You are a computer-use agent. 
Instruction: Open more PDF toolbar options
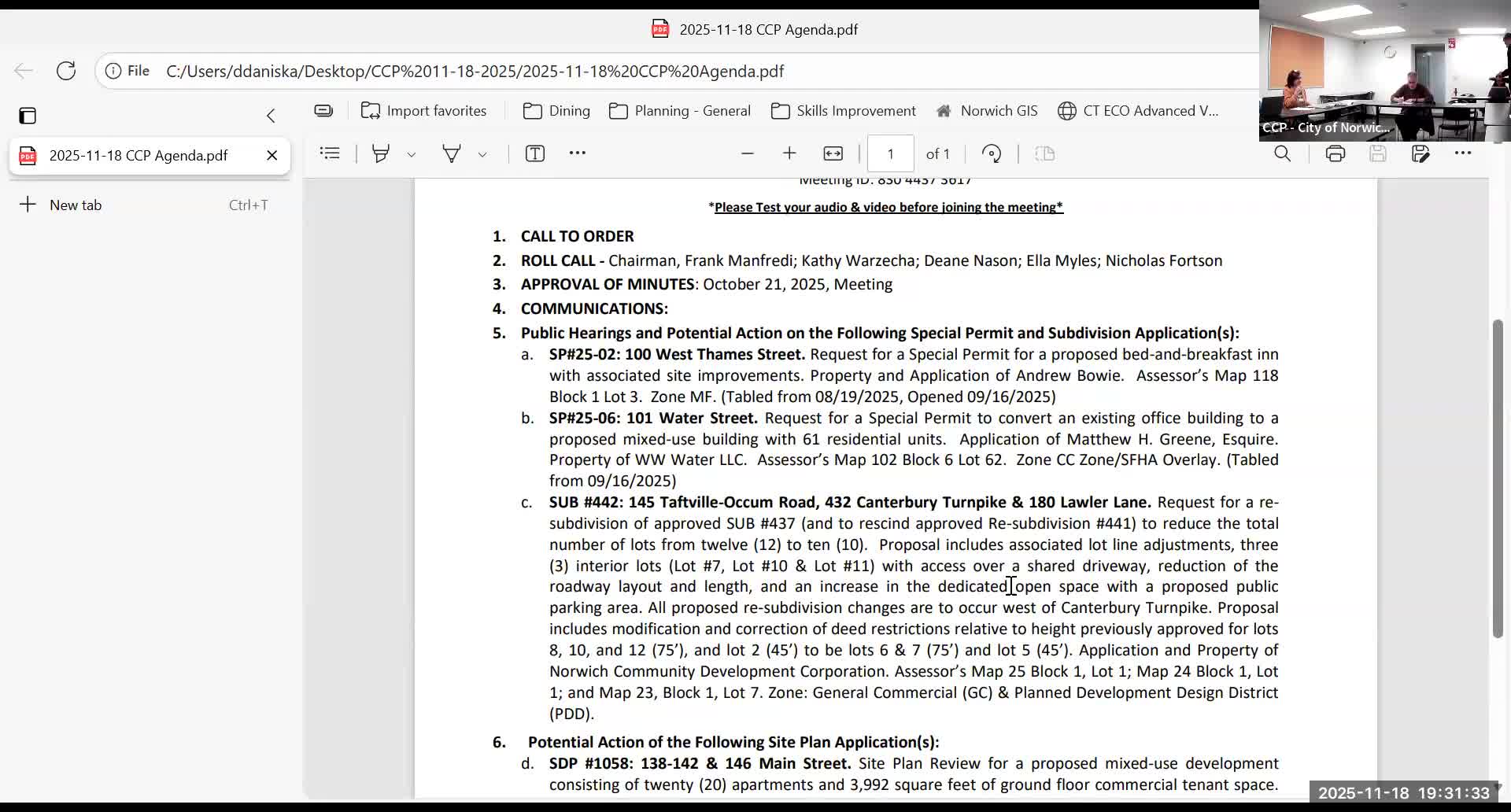tap(578, 153)
